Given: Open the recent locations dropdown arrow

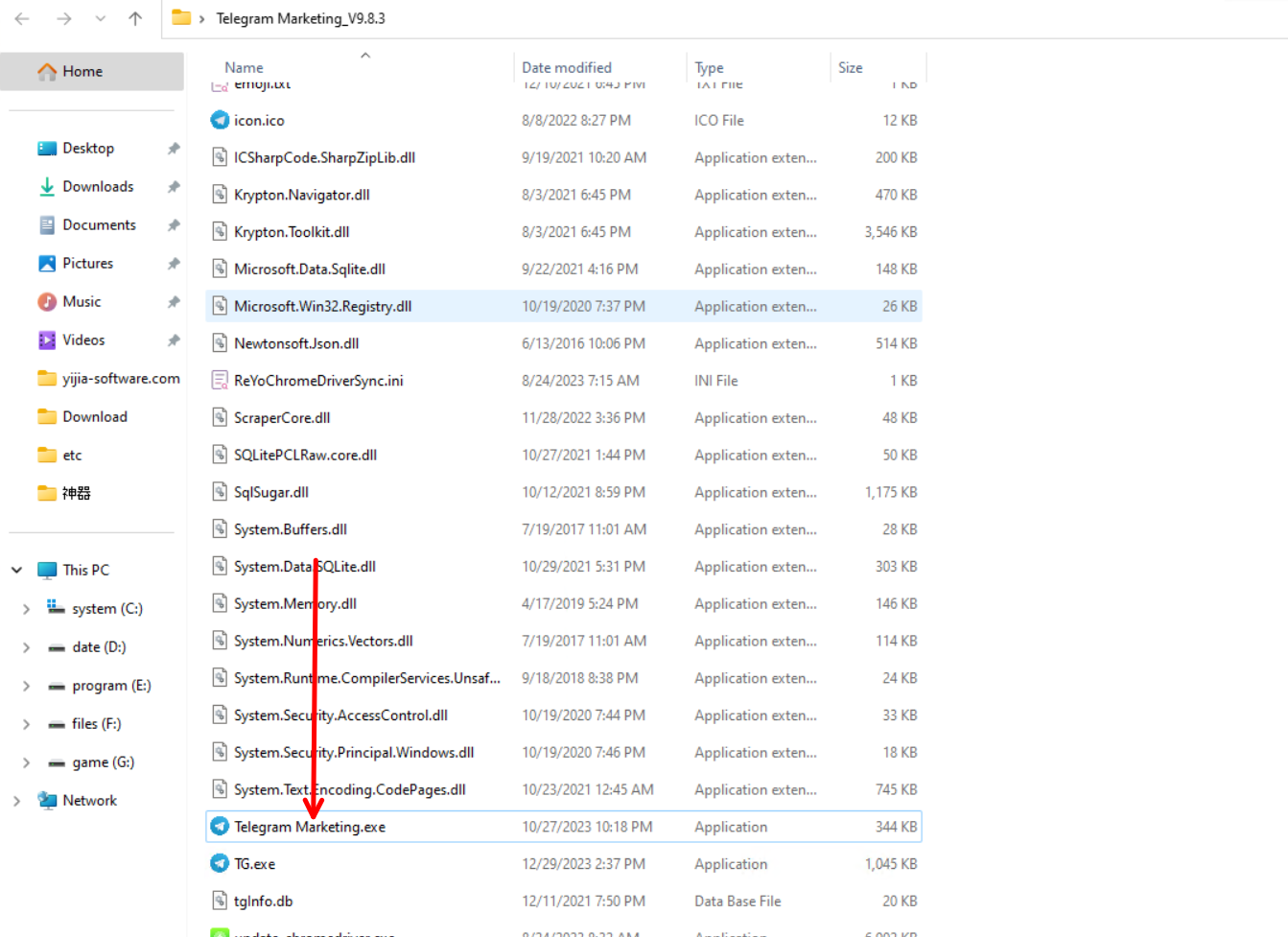Looking at the screenshot, I should (101, 18).
